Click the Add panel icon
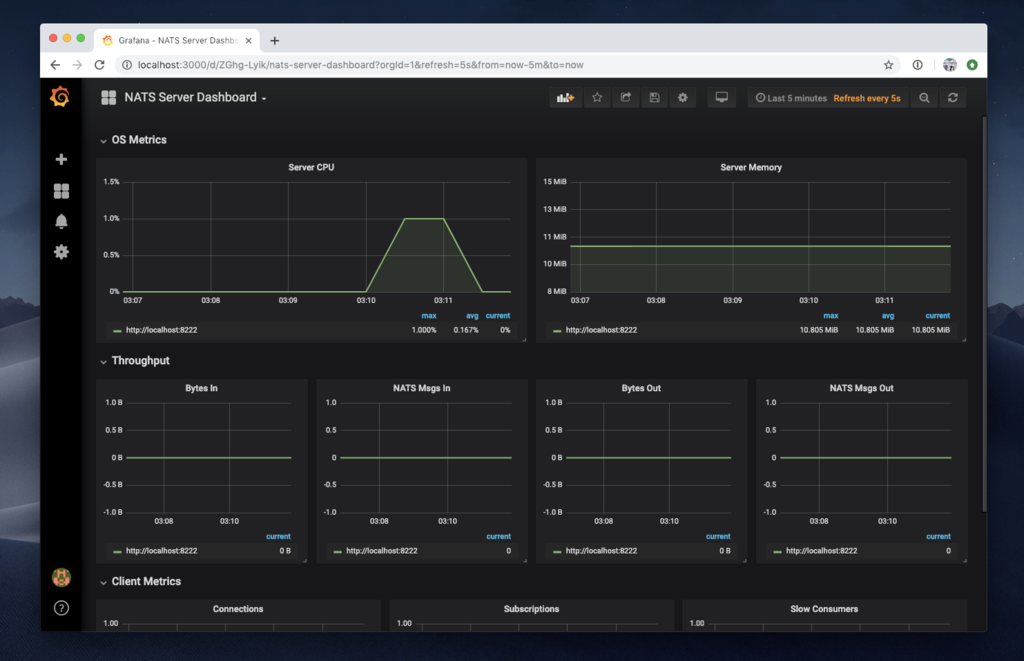Screen dimensions: 1024x661 565,98
